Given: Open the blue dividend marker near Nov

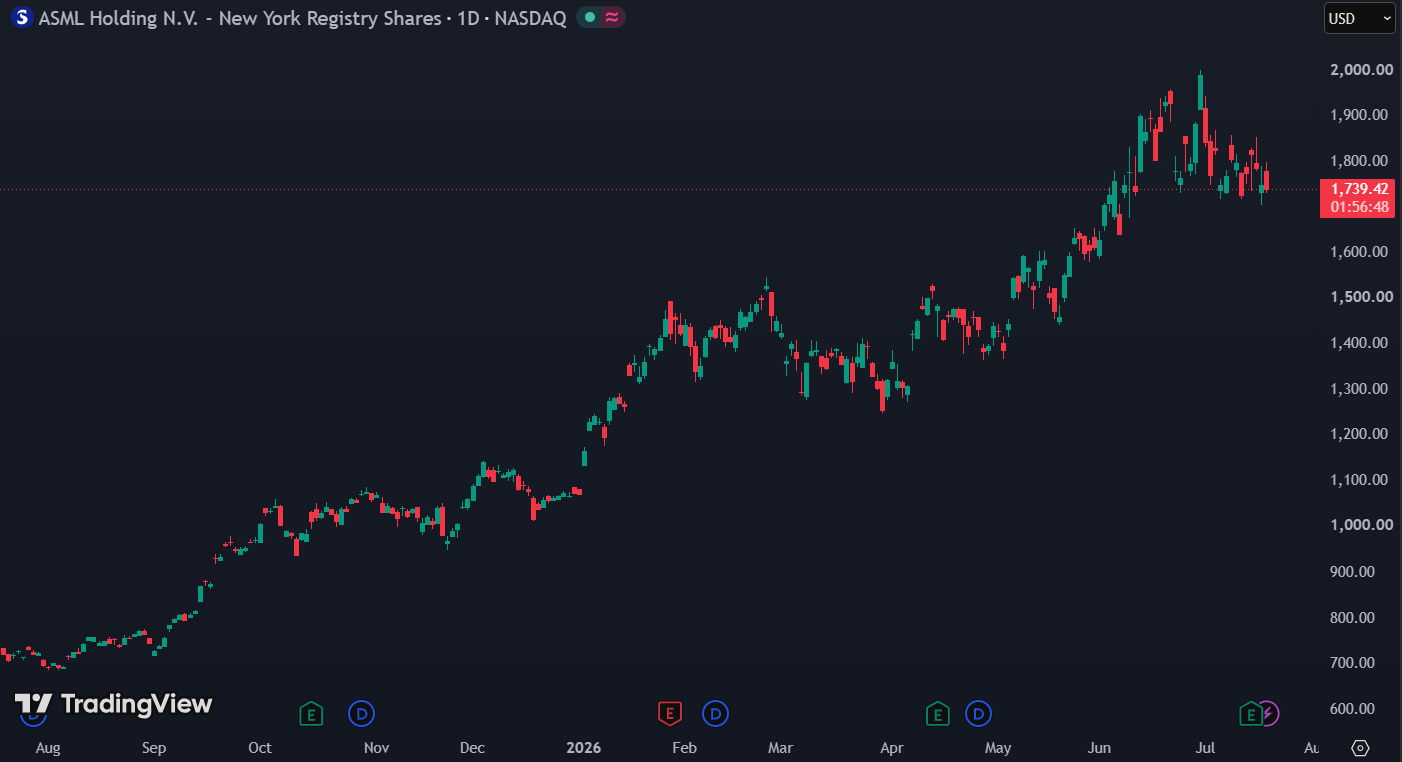Looking at the screenshot, I should click(361, 714).
